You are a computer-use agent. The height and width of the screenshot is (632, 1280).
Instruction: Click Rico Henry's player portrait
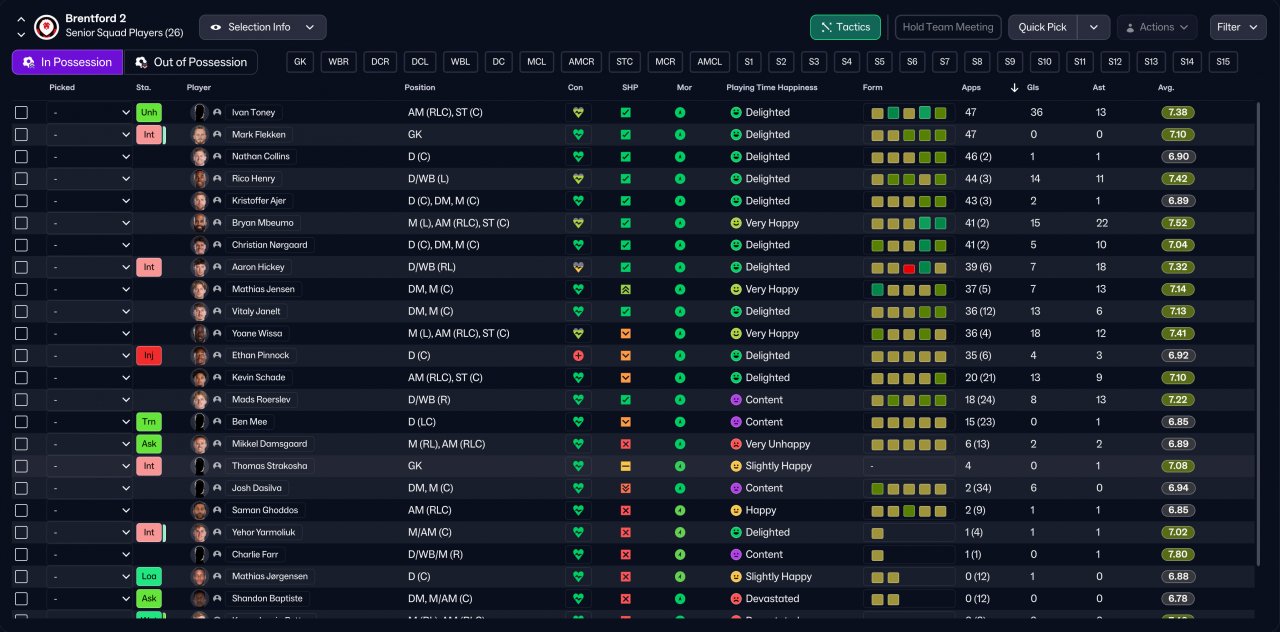[x=200, y=179]
